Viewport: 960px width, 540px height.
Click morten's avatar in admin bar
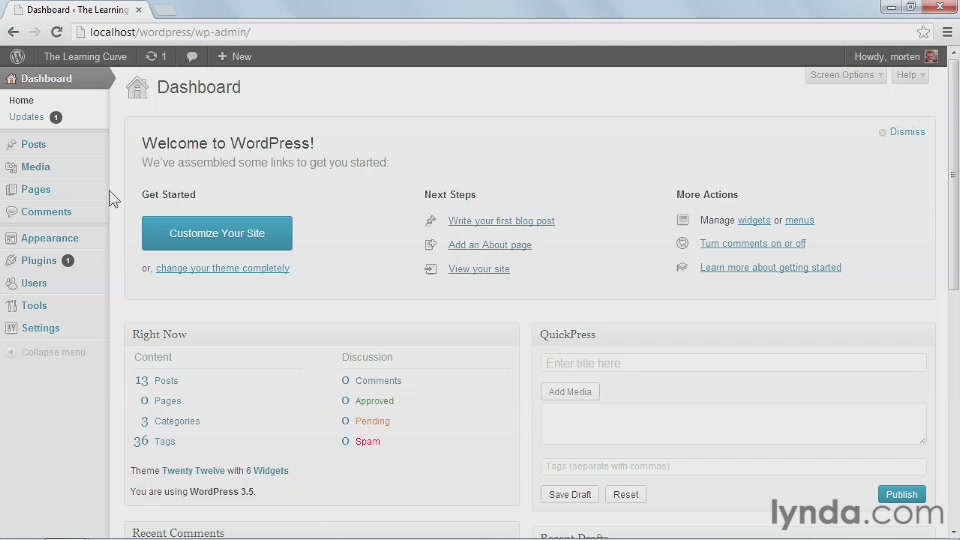[x=931, y=56]
